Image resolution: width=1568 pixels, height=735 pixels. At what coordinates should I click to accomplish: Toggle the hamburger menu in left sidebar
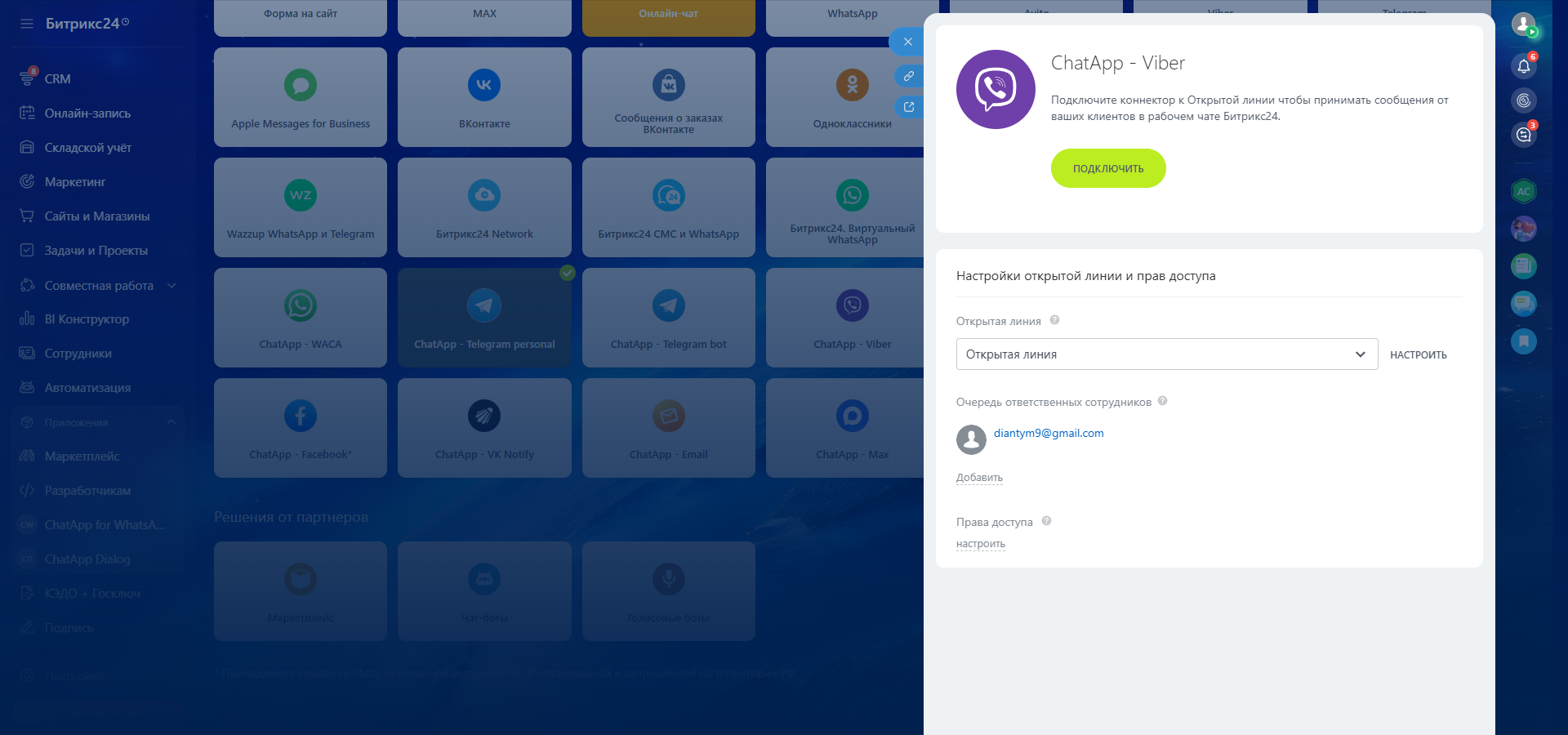coord(27,24)
